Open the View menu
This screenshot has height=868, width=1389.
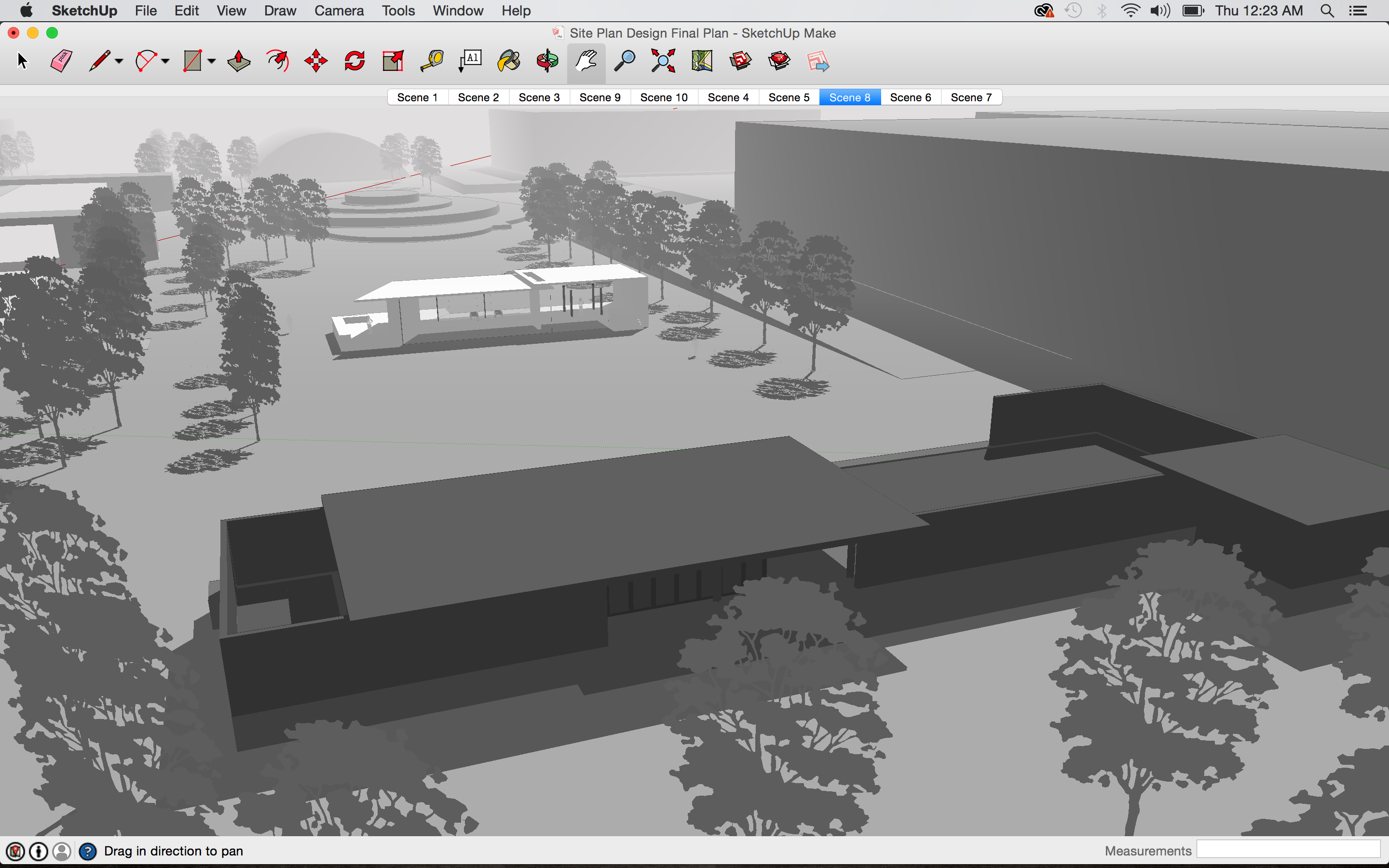tap(231, 10)
